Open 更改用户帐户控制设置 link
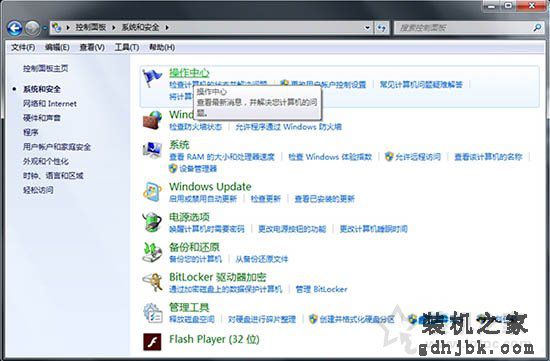 point(328,85)
